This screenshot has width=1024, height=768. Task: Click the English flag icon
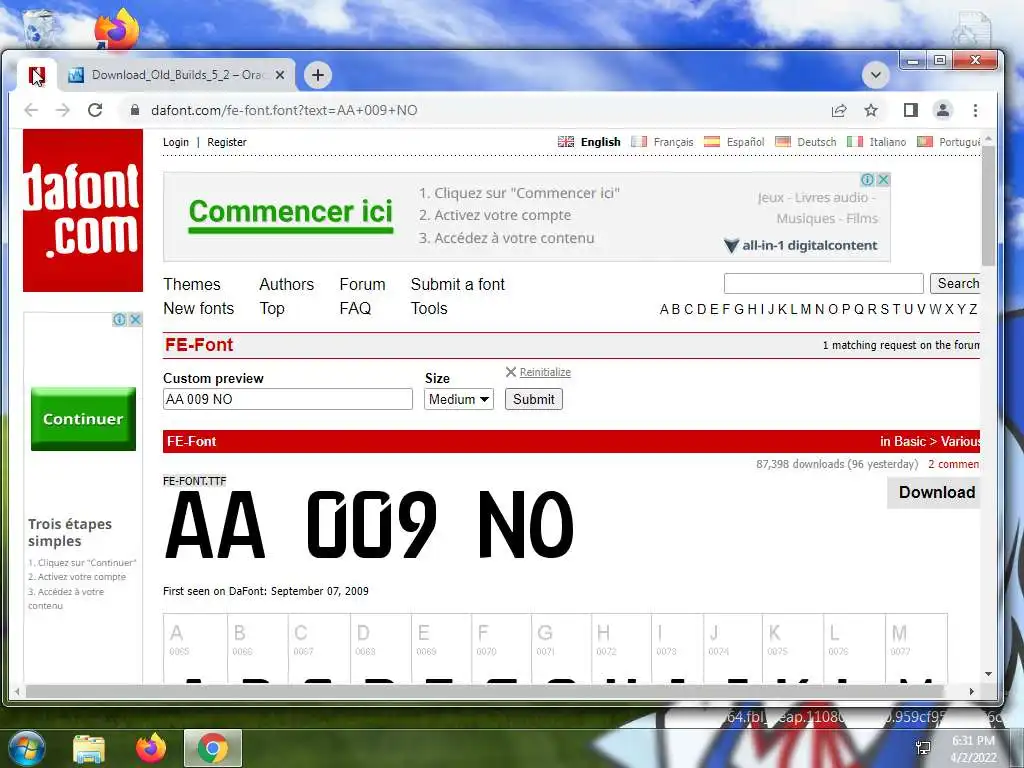coord(566,142)
